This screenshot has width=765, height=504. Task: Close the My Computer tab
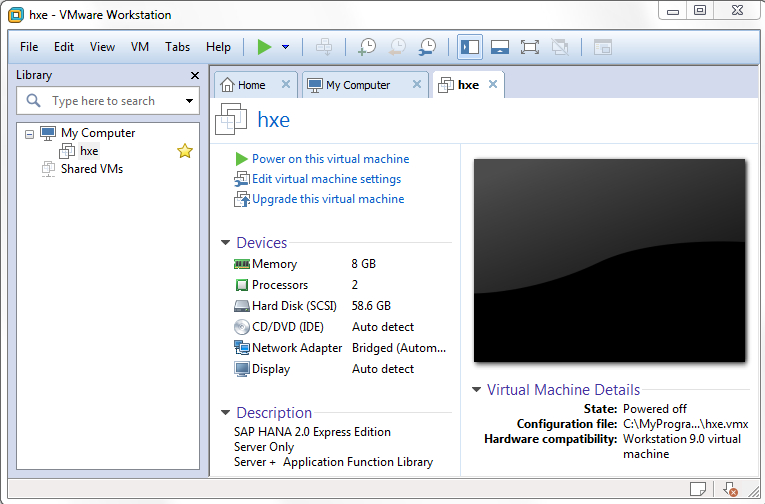(417, 84)
